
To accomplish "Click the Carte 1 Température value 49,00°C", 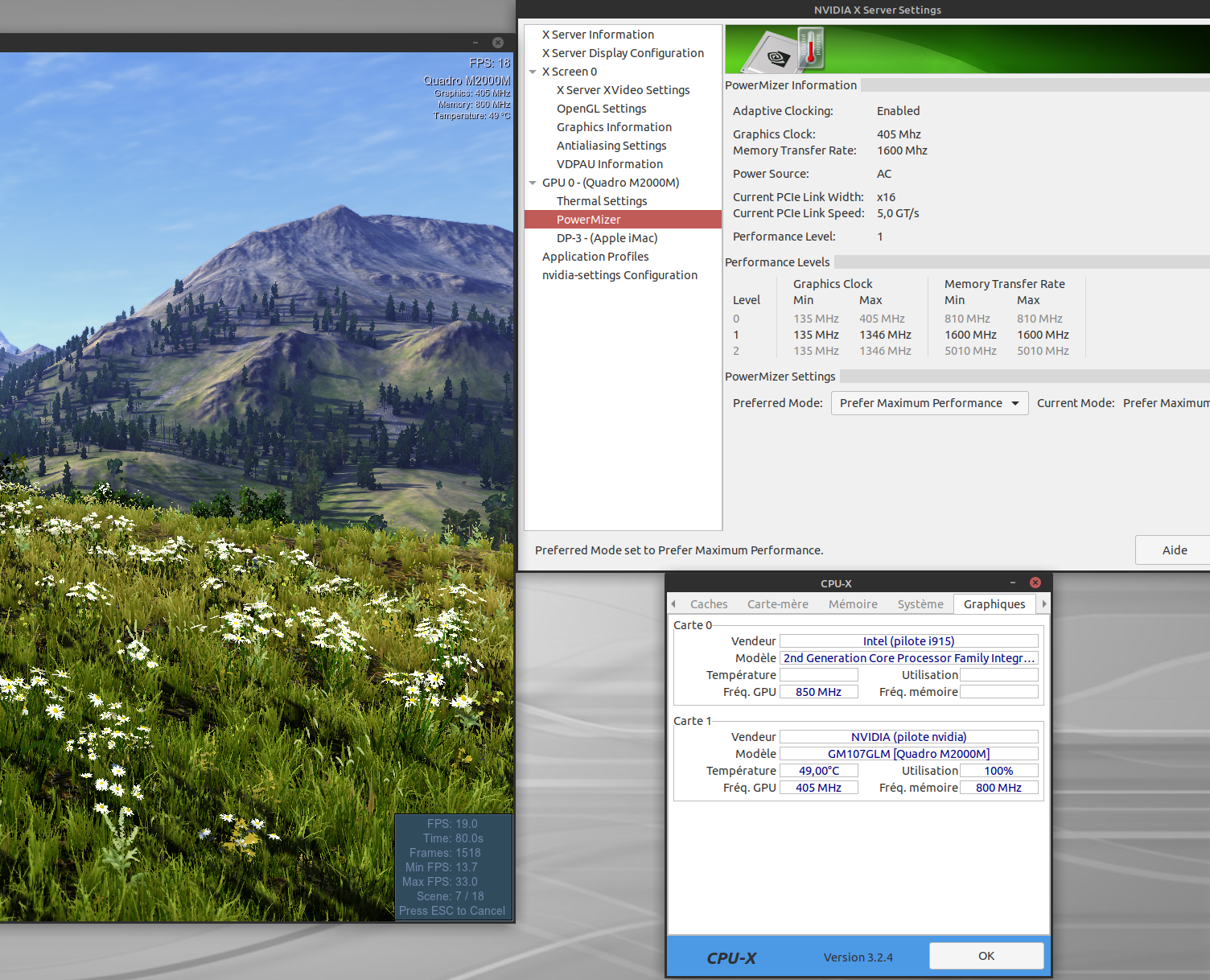I will pyautogui.click(x=818, y=771).
